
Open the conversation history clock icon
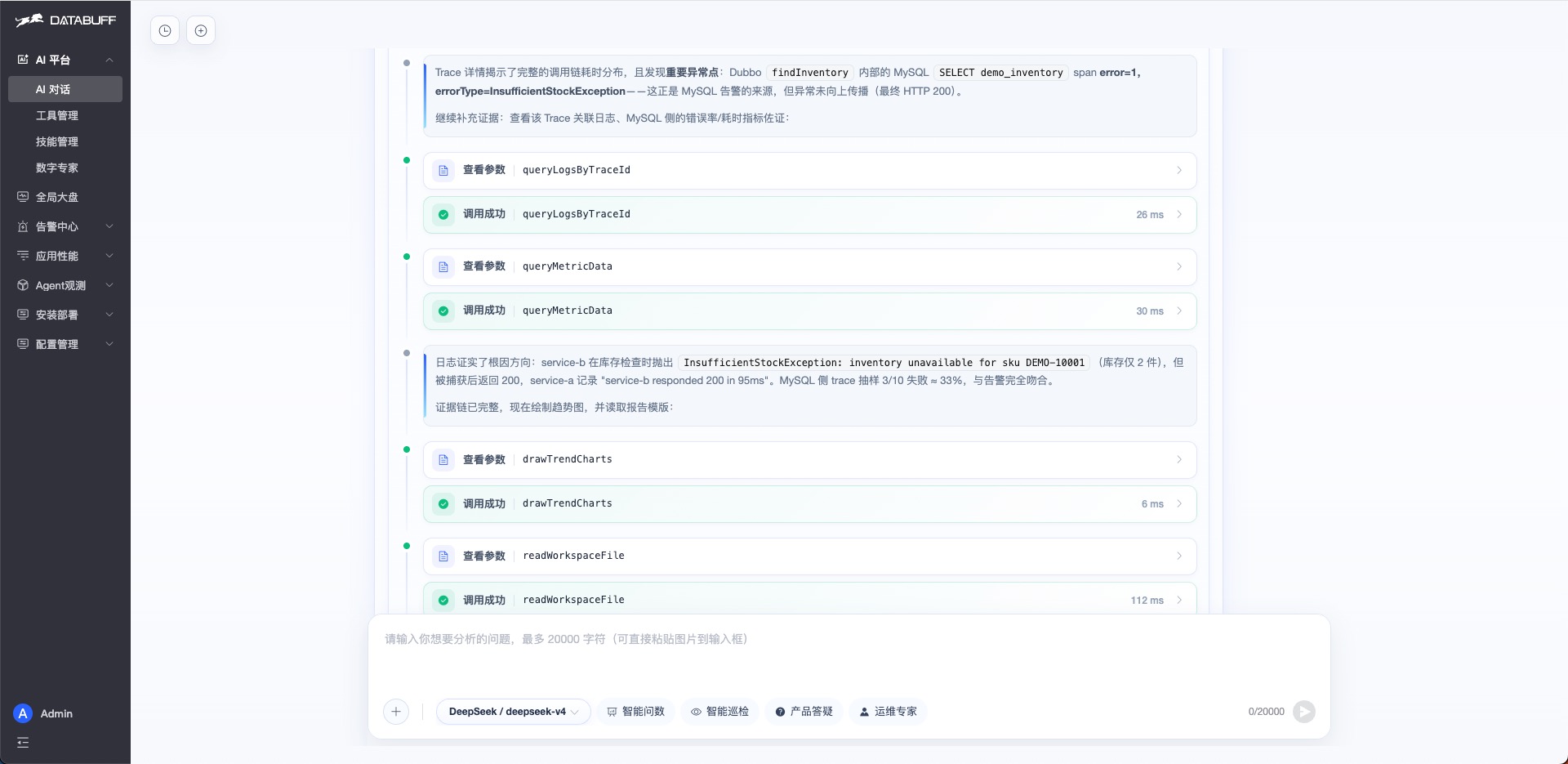165,31
